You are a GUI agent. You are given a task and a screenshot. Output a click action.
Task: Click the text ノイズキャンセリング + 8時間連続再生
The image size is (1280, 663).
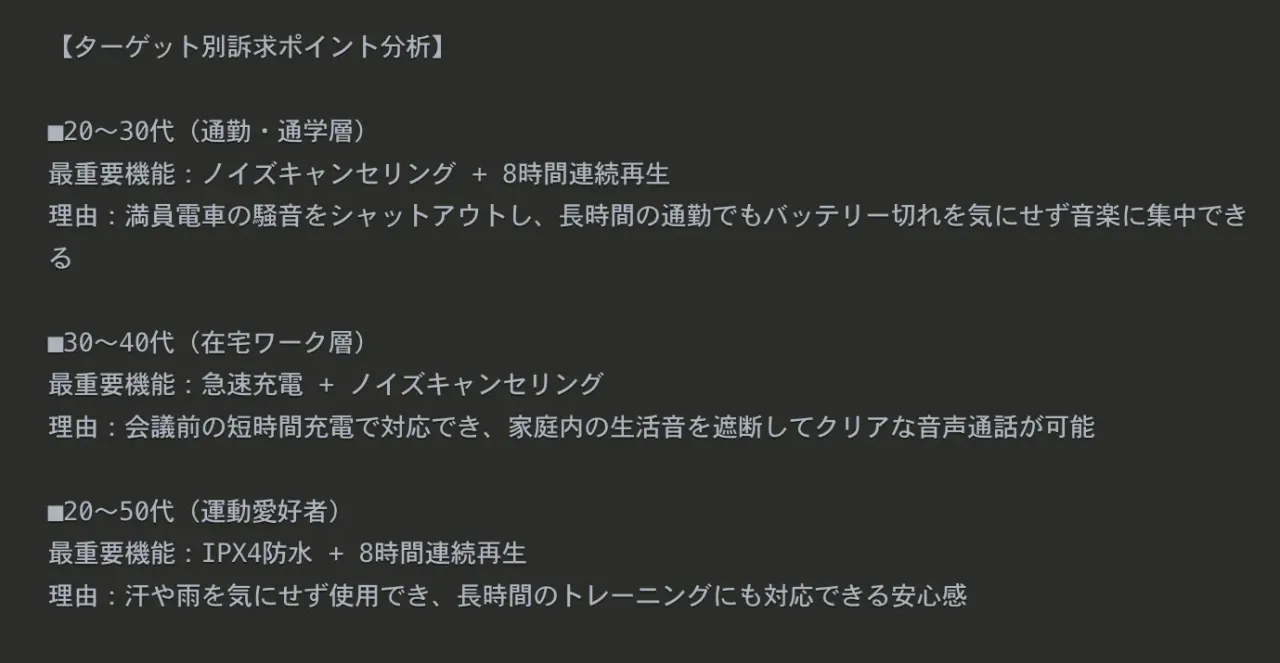[436, 174]
